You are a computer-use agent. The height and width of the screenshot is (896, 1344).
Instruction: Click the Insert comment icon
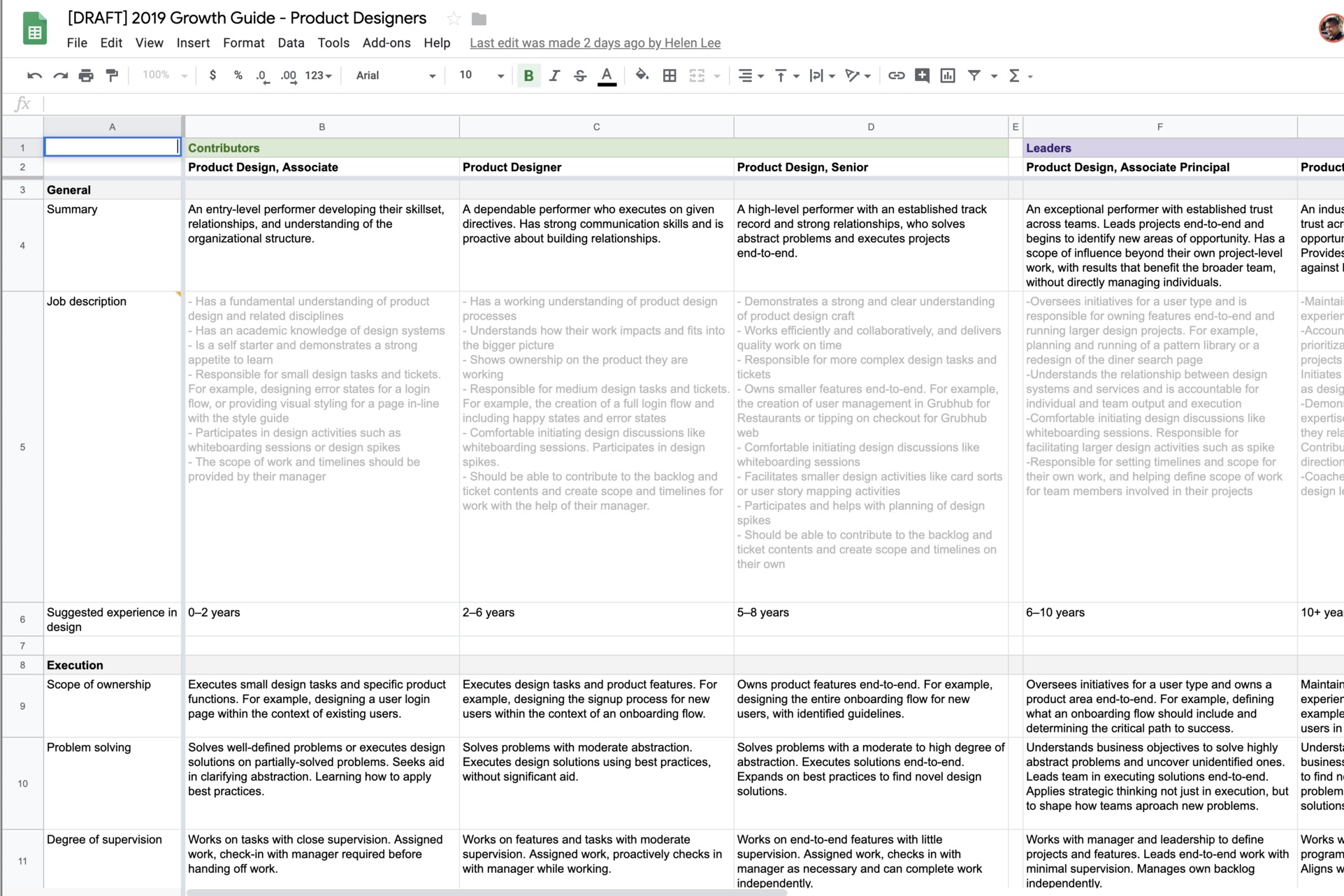pyautogui.click(x=922, y=75)
